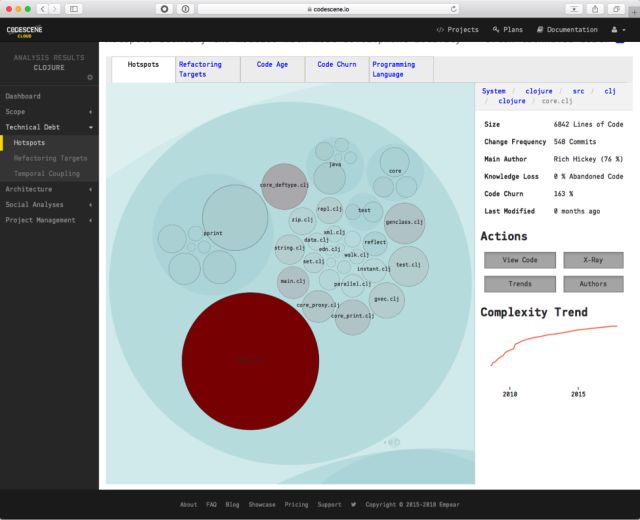Expand the Scope sidebar section

pyautogui.click(x=49, y=112)
